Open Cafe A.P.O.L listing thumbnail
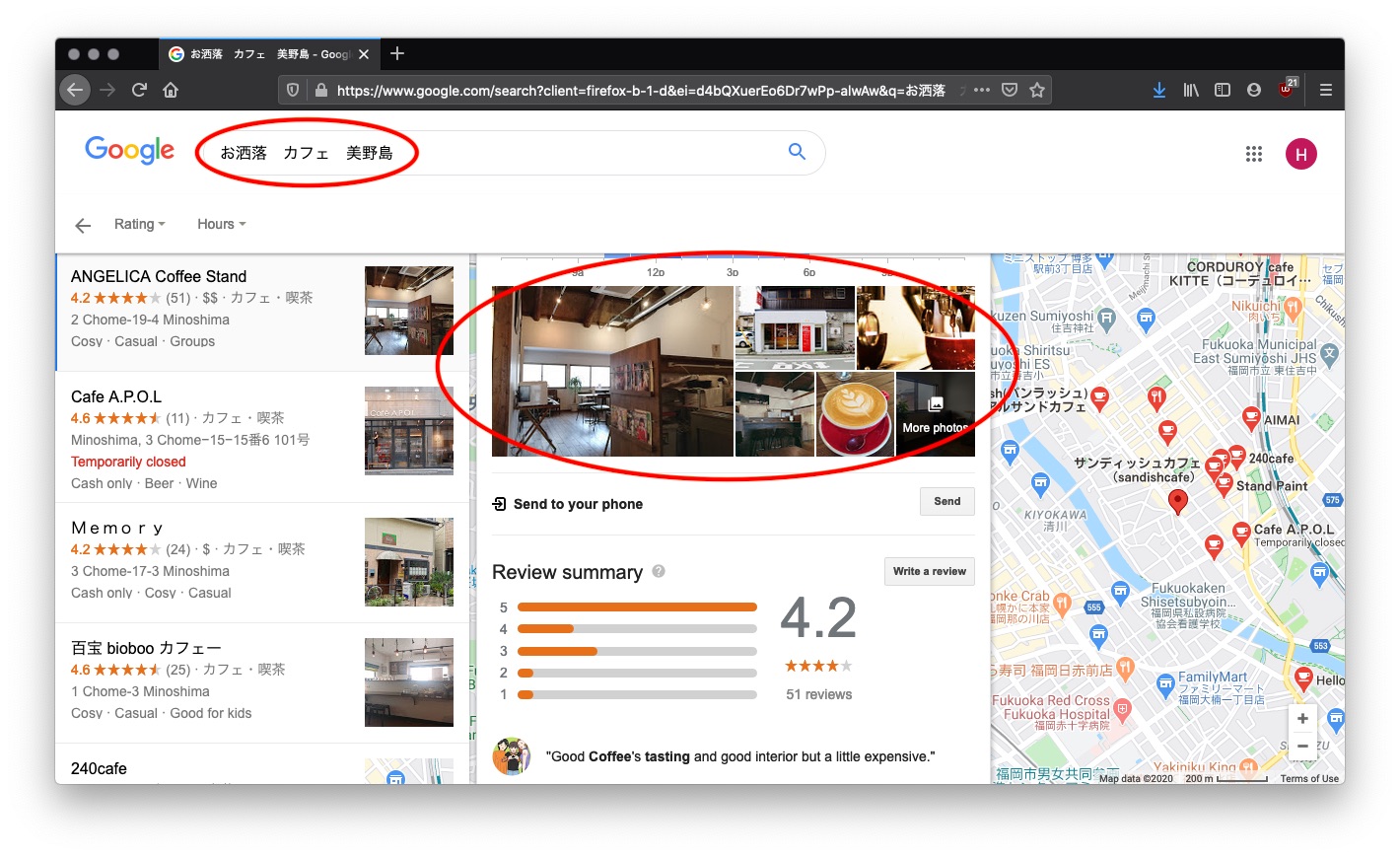This screenshot has height=857, width=1400. (x=409, y=431)
